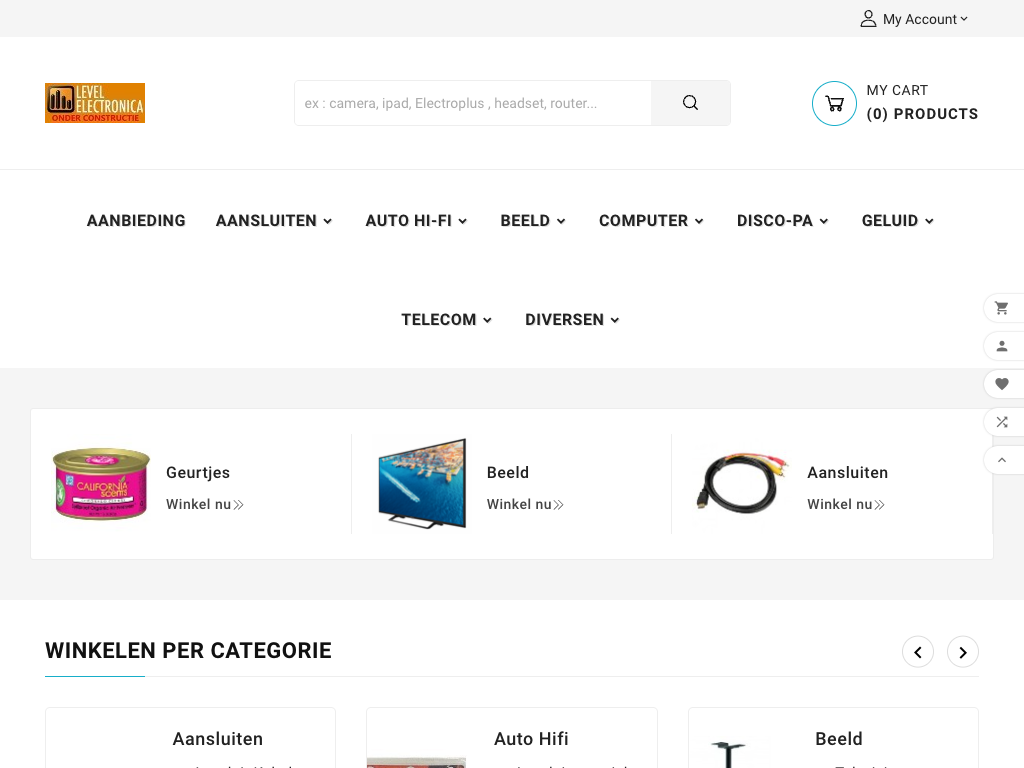Click the Level Electronica logo

[95, 103]
